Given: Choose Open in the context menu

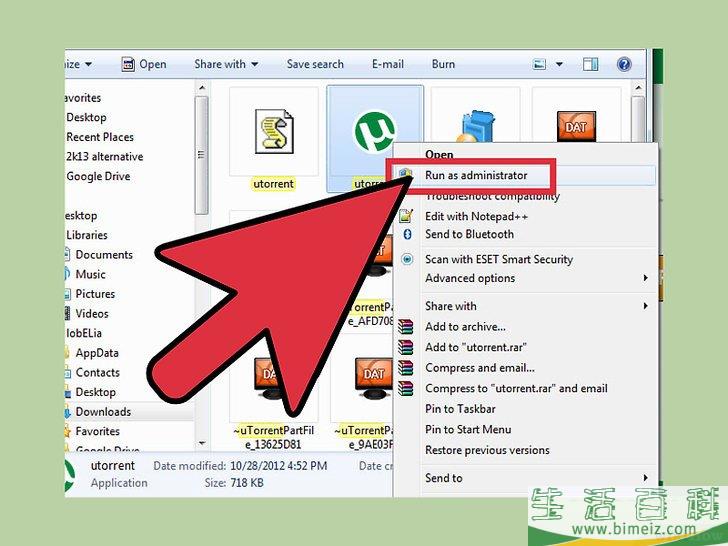Looking at the screenshot, I should tap(439, 155).
